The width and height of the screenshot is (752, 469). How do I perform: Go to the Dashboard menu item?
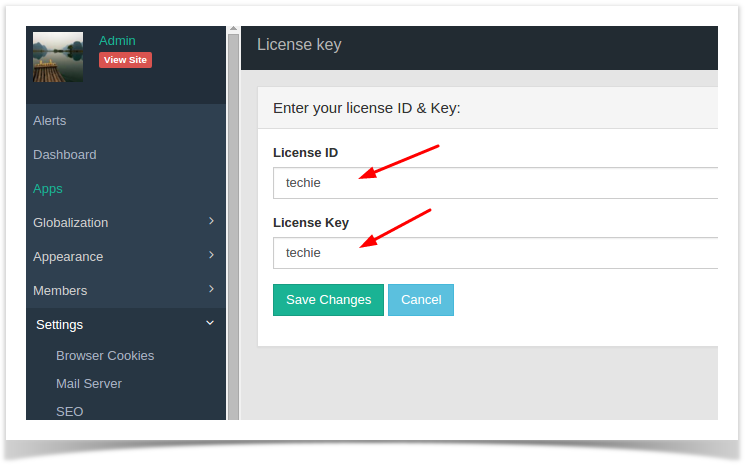[65, 154]
